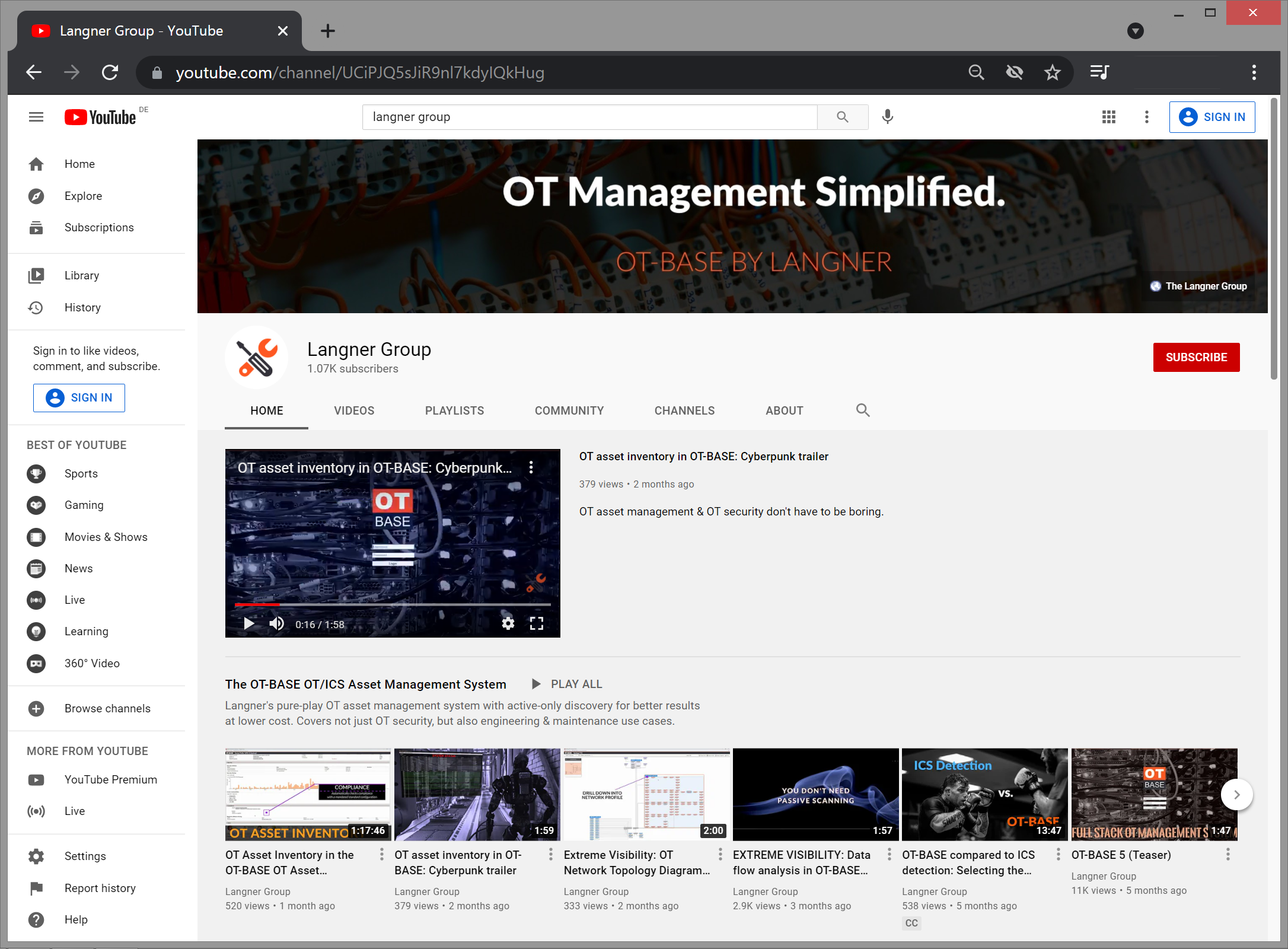Select the channel HOME tab
Image resolution: width=1288 pixels, height=949 pixels.
click(x=266, y=410)
